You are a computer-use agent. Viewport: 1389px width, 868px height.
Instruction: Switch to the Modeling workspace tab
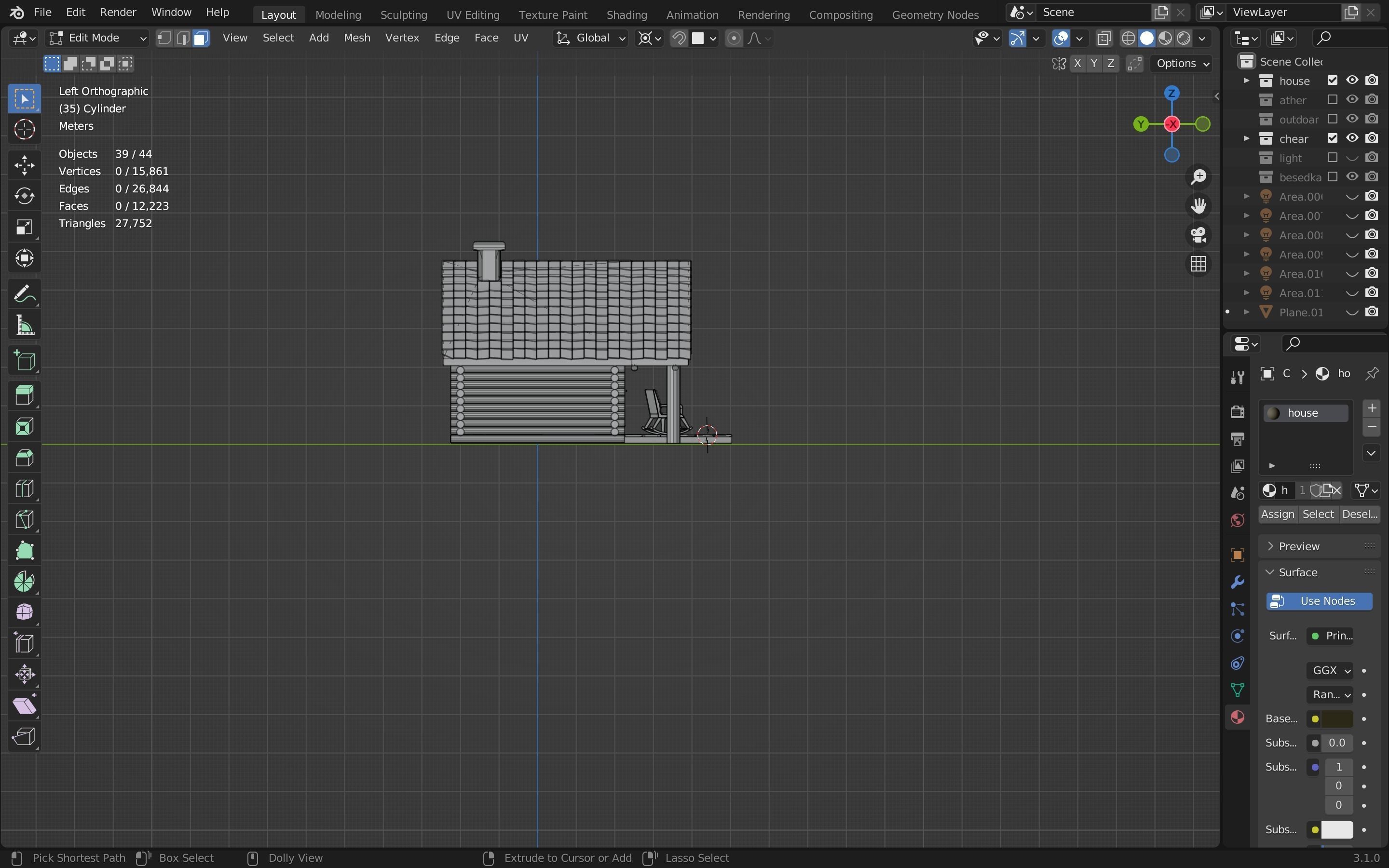(x=338, y=14)
